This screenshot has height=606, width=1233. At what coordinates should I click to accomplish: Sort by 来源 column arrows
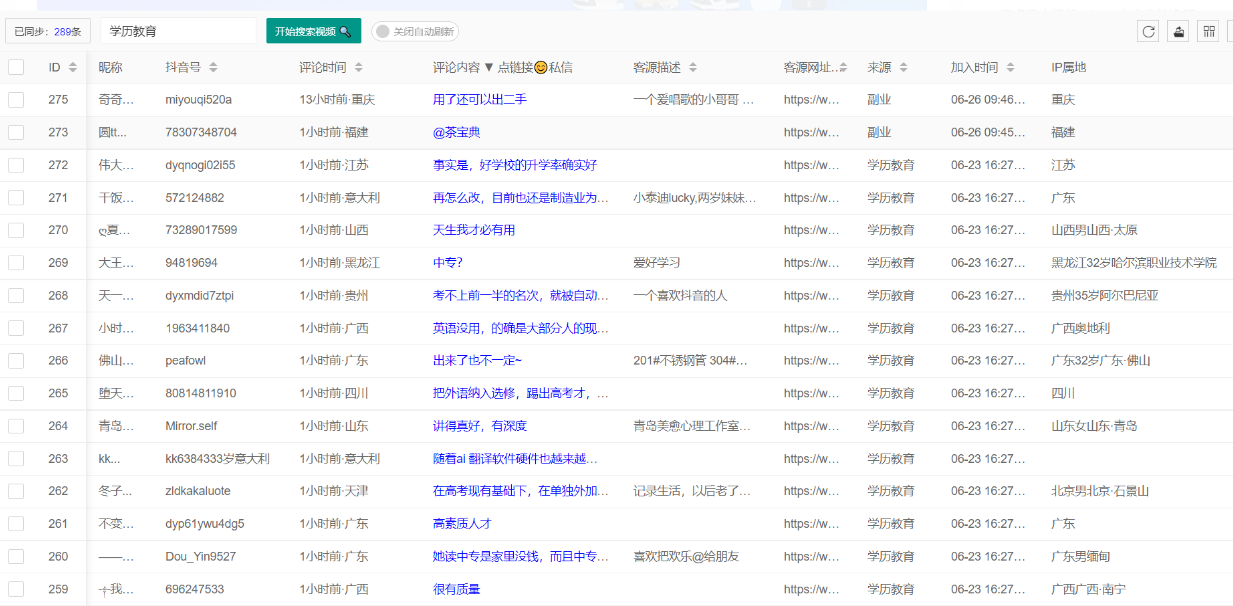click(903, 68)
